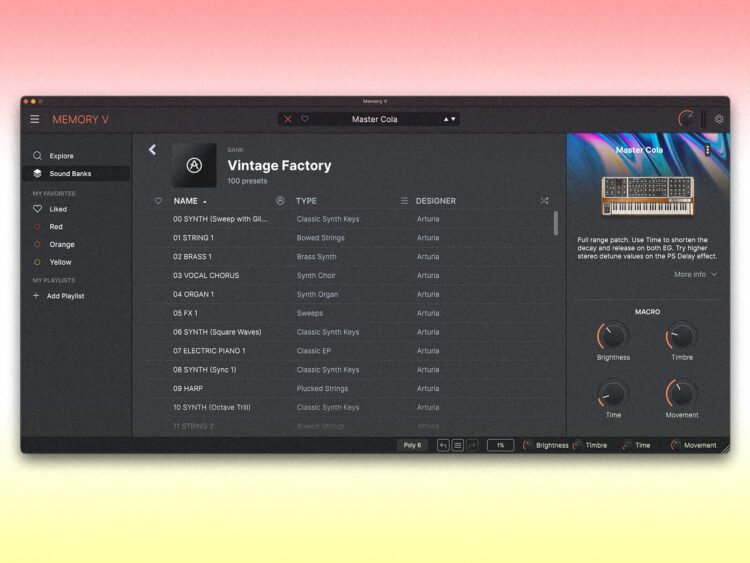Select preset 05 FX 1
Image resolution: width=750 pixels, height=563 pixels.
point(349,313)
